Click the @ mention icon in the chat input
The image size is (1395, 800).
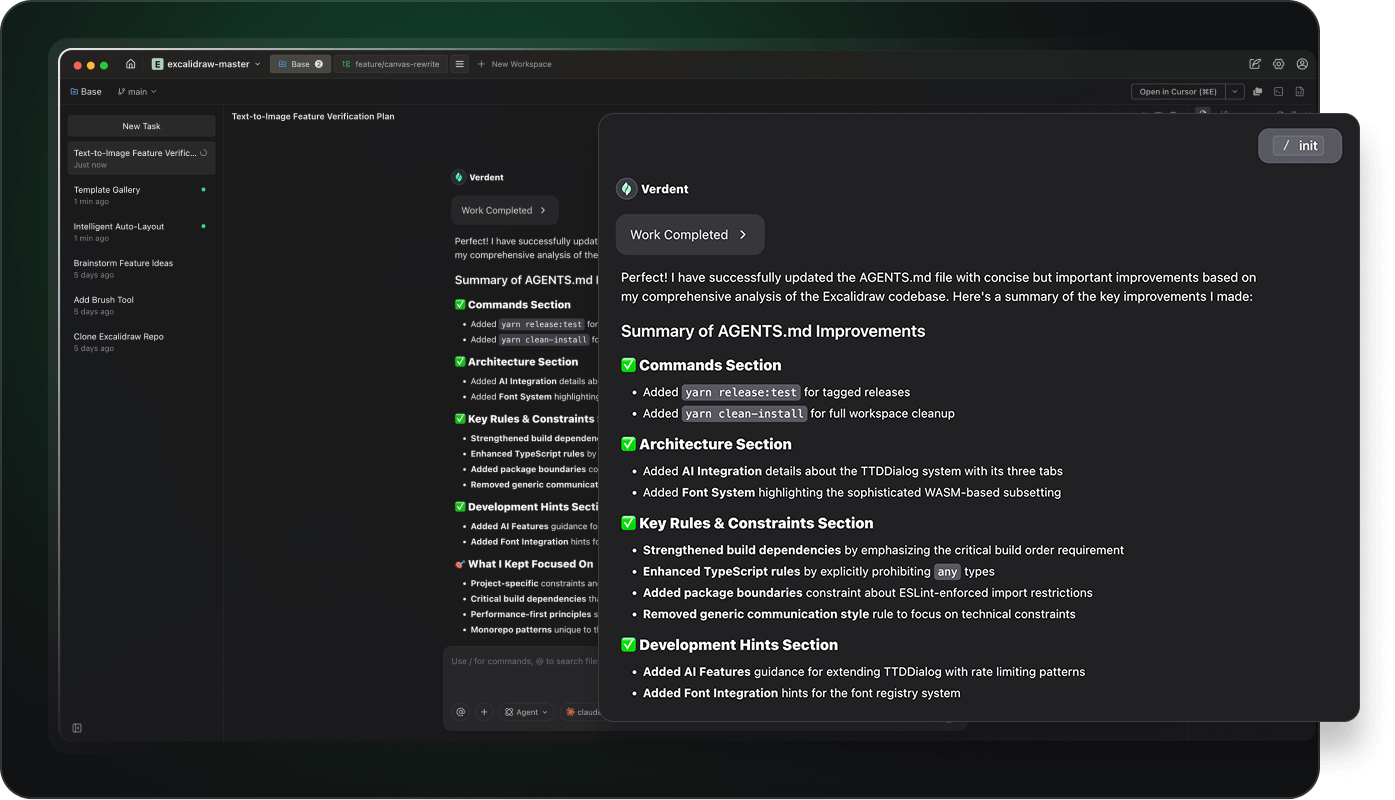click(460, 711)
